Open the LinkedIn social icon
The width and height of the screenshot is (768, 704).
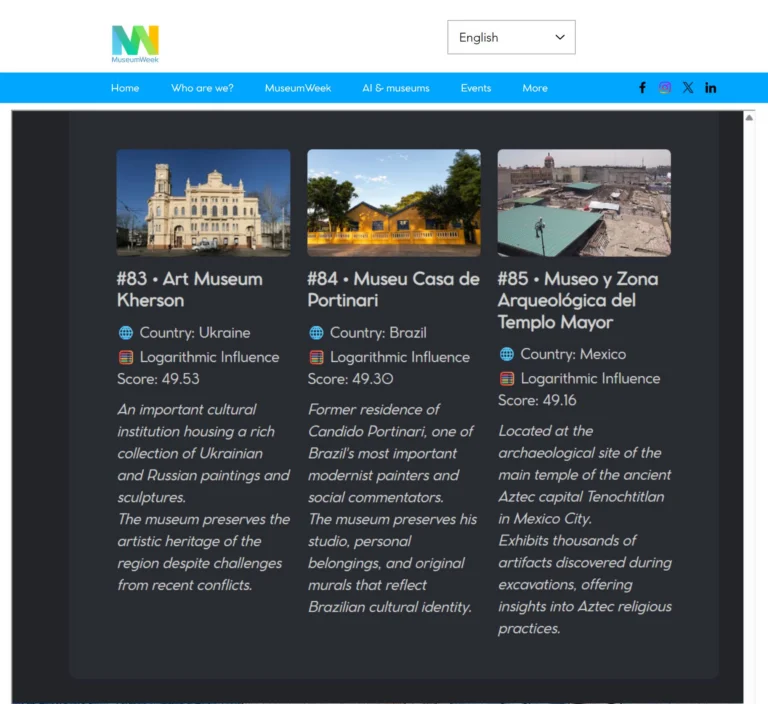tap(711, 88)
